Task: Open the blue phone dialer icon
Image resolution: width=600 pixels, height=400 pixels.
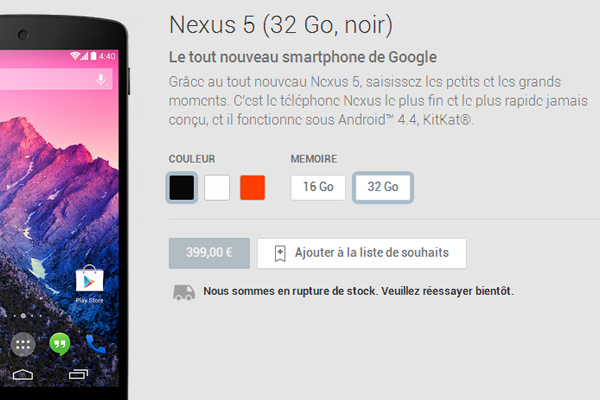Action: pyautogui.click(x=95, y=344)
